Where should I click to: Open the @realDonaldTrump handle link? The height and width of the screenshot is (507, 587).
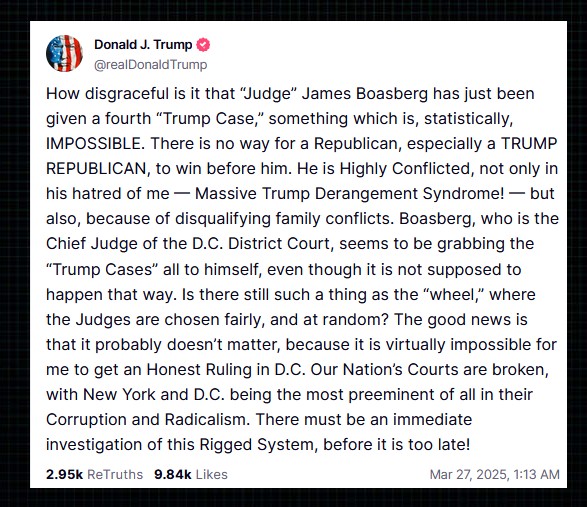(x=150, y=65)
